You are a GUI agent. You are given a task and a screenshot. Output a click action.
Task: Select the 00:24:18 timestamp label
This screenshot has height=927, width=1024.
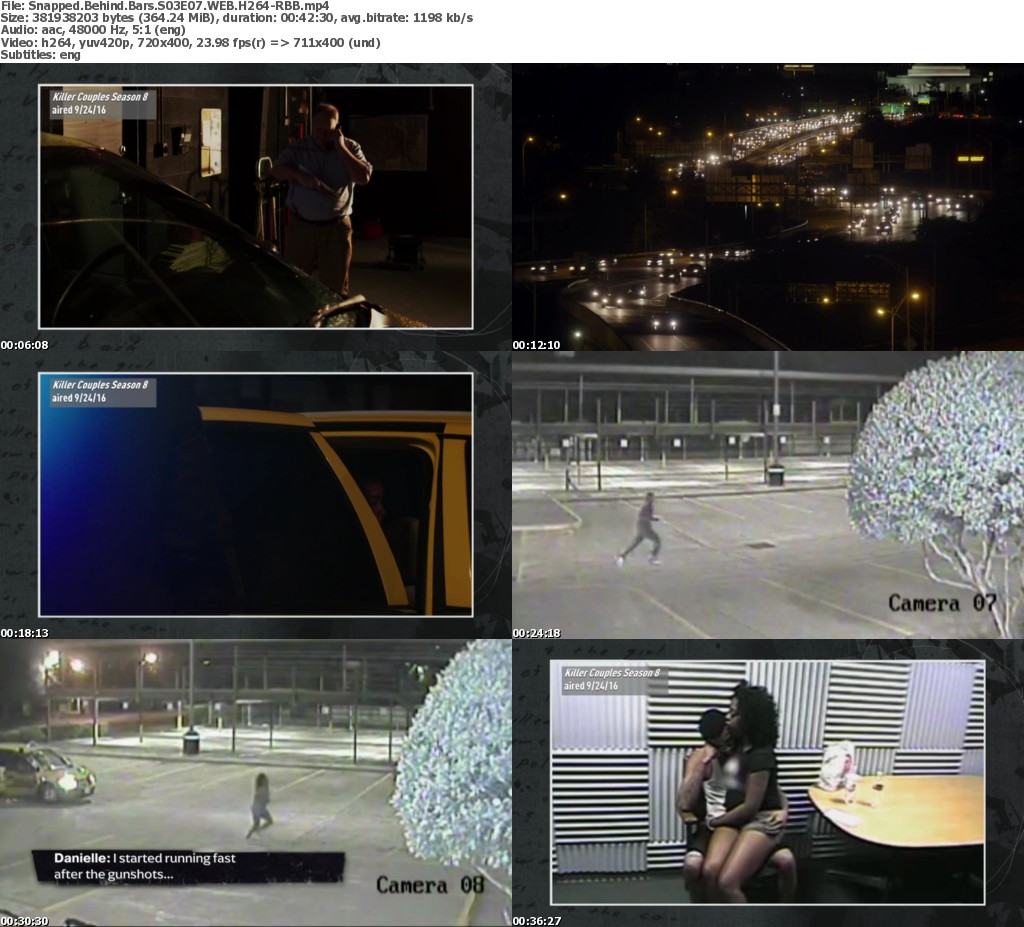point(536,633)
